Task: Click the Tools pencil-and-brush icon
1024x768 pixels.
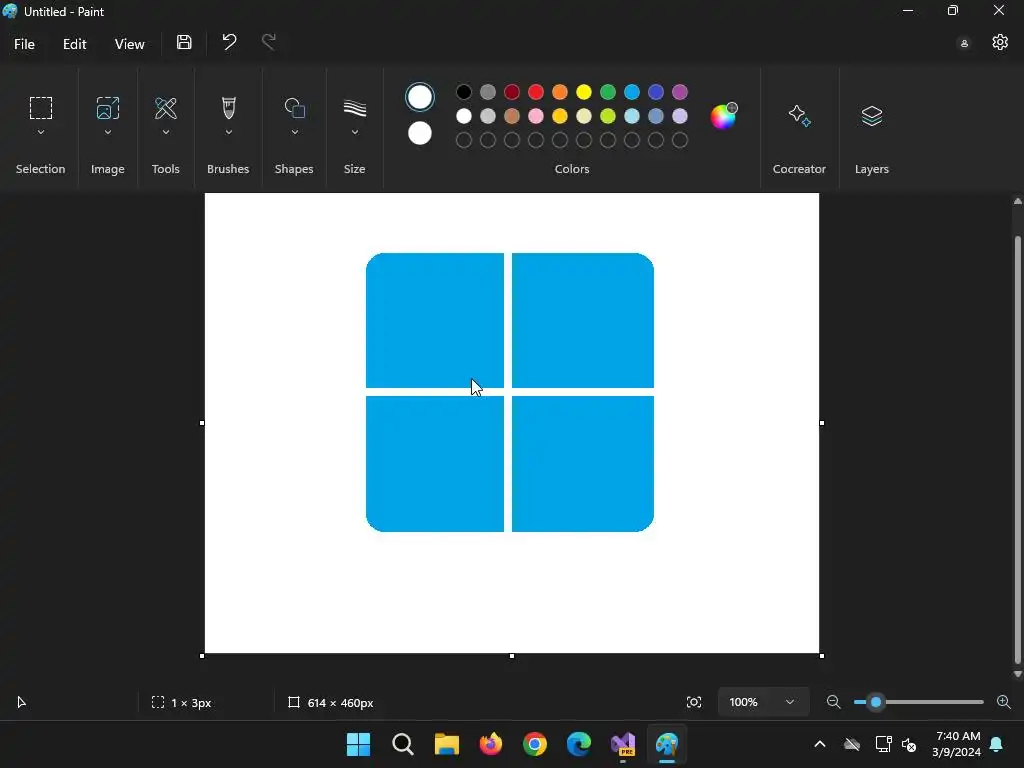Action: pyautogui.click(x=166, y=108)
